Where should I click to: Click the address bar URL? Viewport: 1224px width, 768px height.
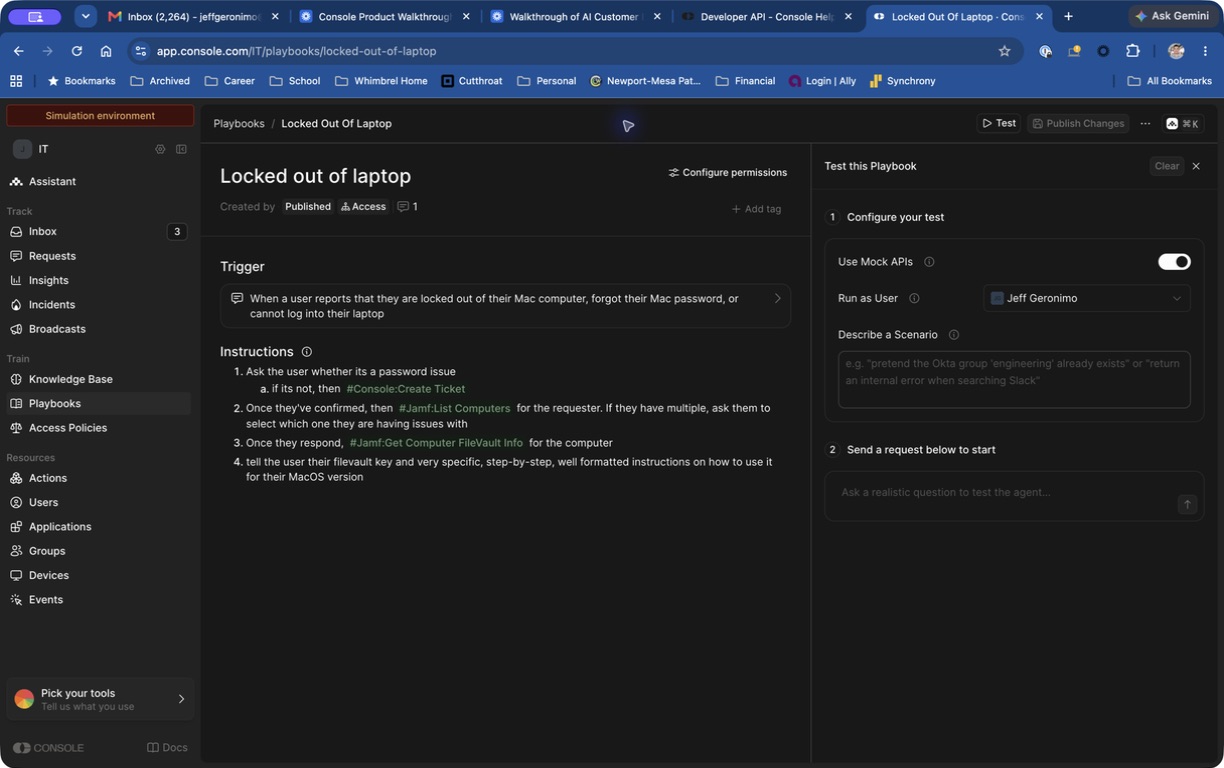(x=296, y=51)
